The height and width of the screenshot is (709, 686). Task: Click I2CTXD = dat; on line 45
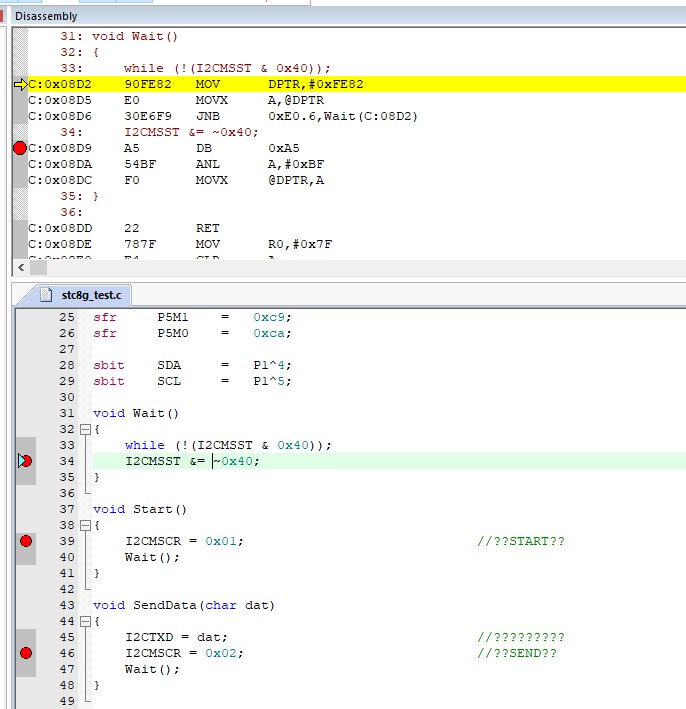click(176, 637)
